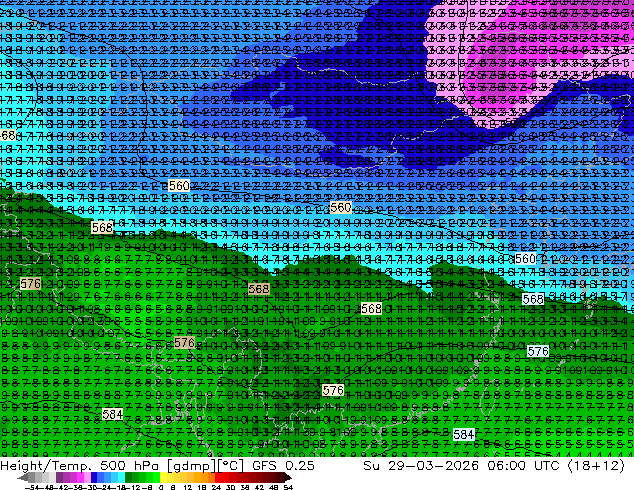Image resolution: width=634 pixels, height=490 pixels.
Task: Click the white '560' label in cyan band
Action: pos(525,259)
